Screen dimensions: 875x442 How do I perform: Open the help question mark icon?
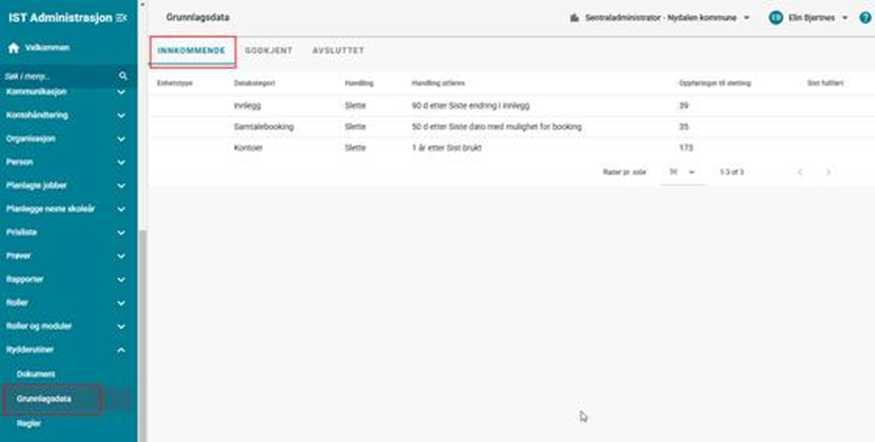(x=865, y=18)
